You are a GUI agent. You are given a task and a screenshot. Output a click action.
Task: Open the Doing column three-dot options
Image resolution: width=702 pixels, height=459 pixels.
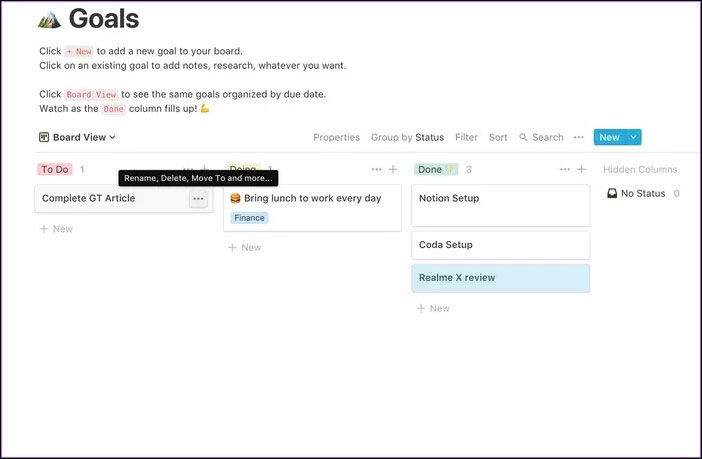coord(376,170)
